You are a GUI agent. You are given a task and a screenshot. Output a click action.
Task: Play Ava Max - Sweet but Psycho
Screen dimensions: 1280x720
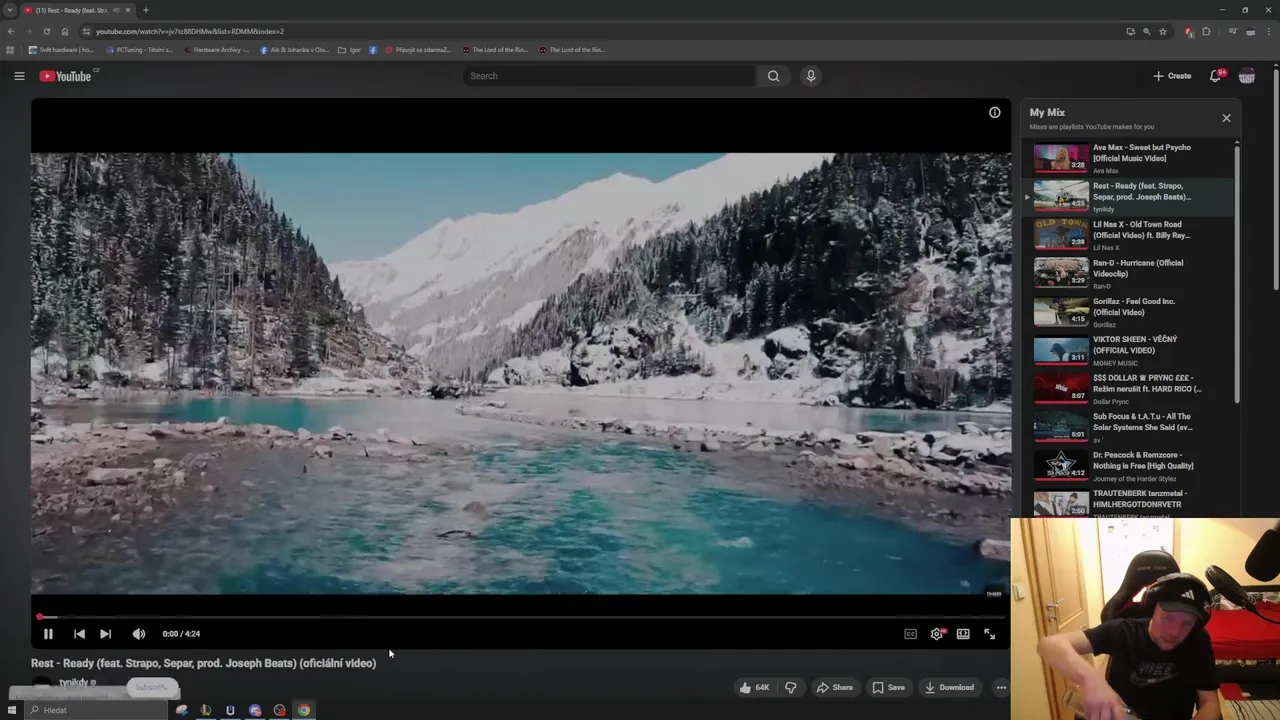[x=1128, y=158]
